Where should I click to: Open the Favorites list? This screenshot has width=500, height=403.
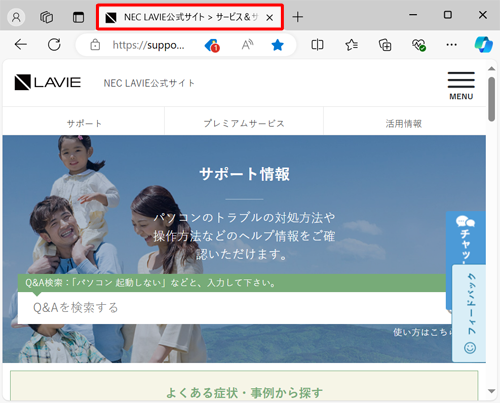351,45
